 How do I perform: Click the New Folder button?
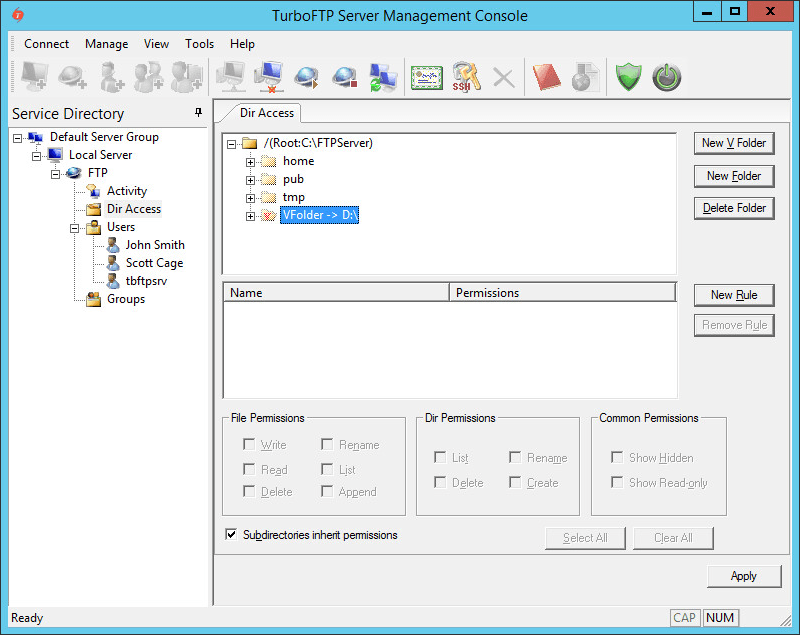click(x=734, y=176)
